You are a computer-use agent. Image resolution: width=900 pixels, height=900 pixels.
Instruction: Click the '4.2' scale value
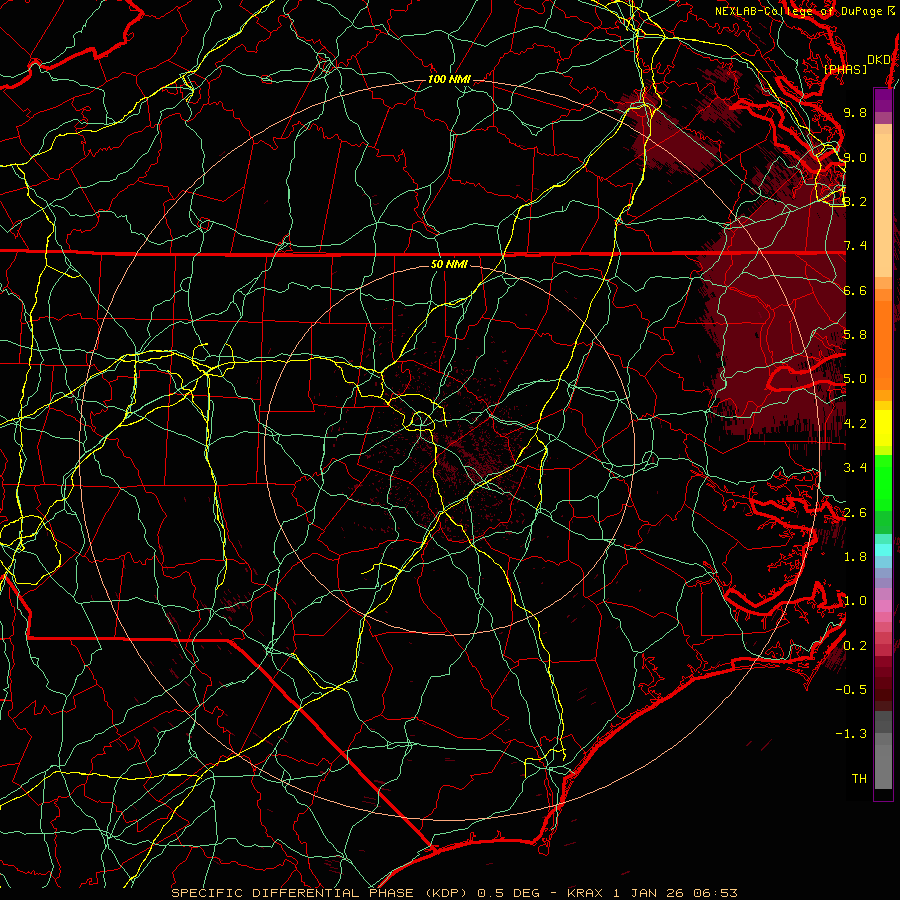[x=855, y=424]
